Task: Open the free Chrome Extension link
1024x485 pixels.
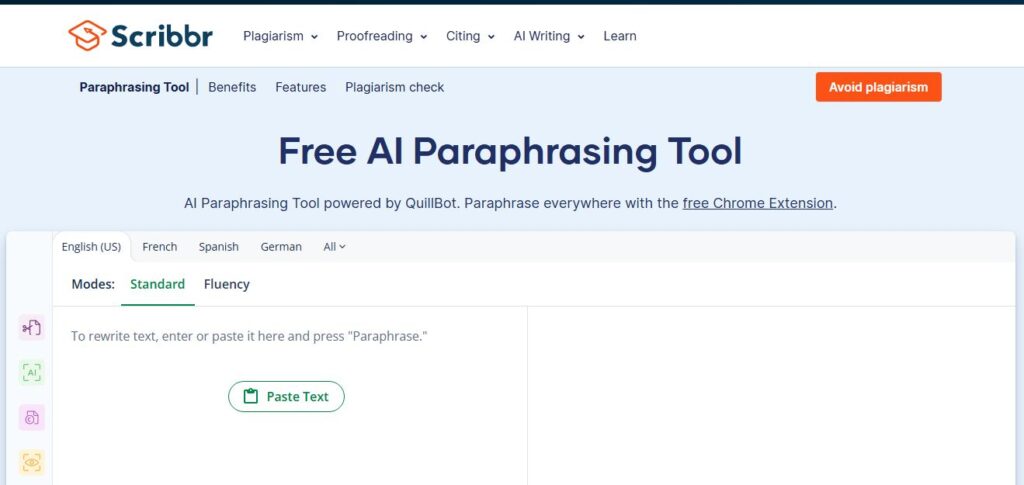Action: point(758,203)
